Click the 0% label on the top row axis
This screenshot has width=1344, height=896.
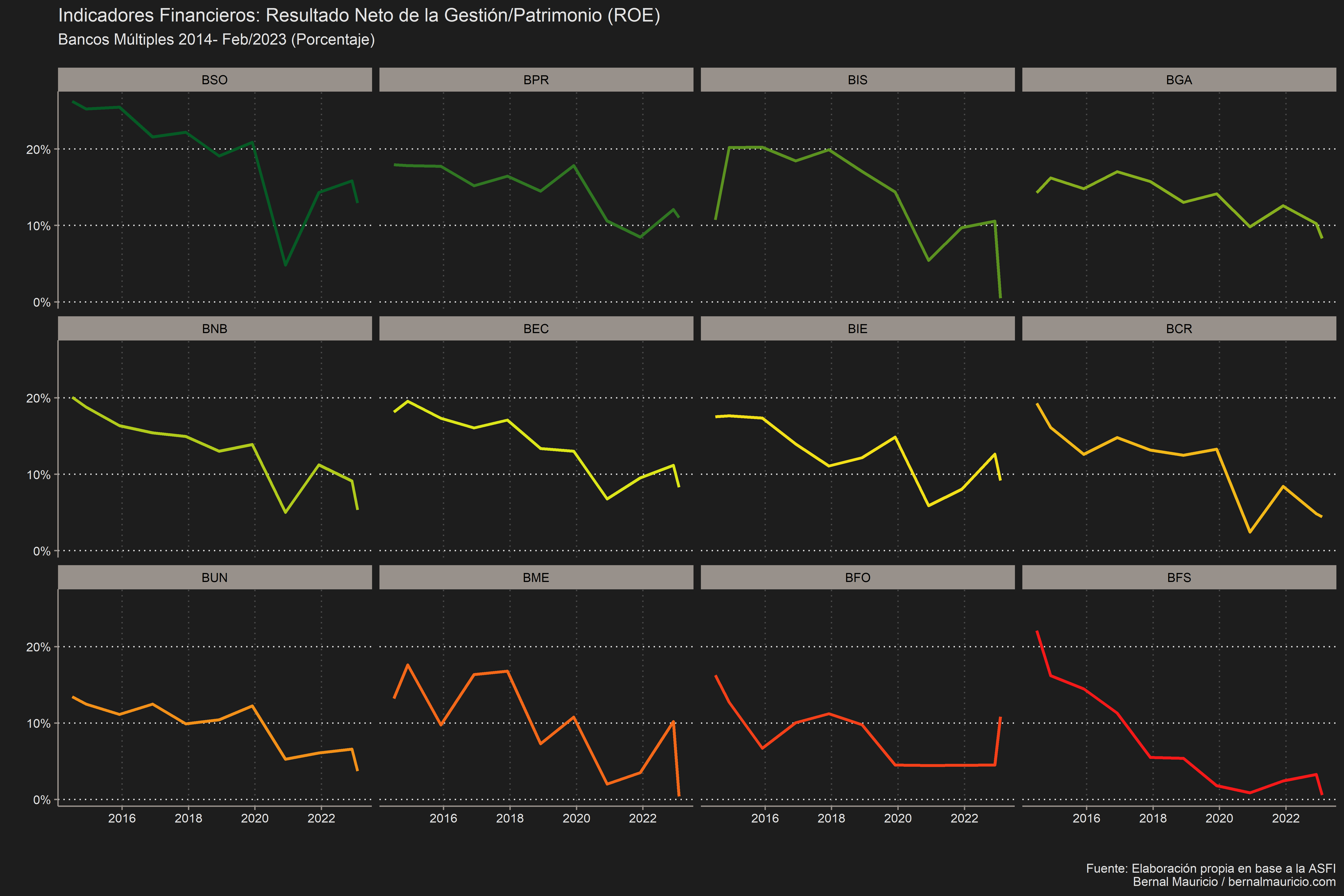click(42, 302)
